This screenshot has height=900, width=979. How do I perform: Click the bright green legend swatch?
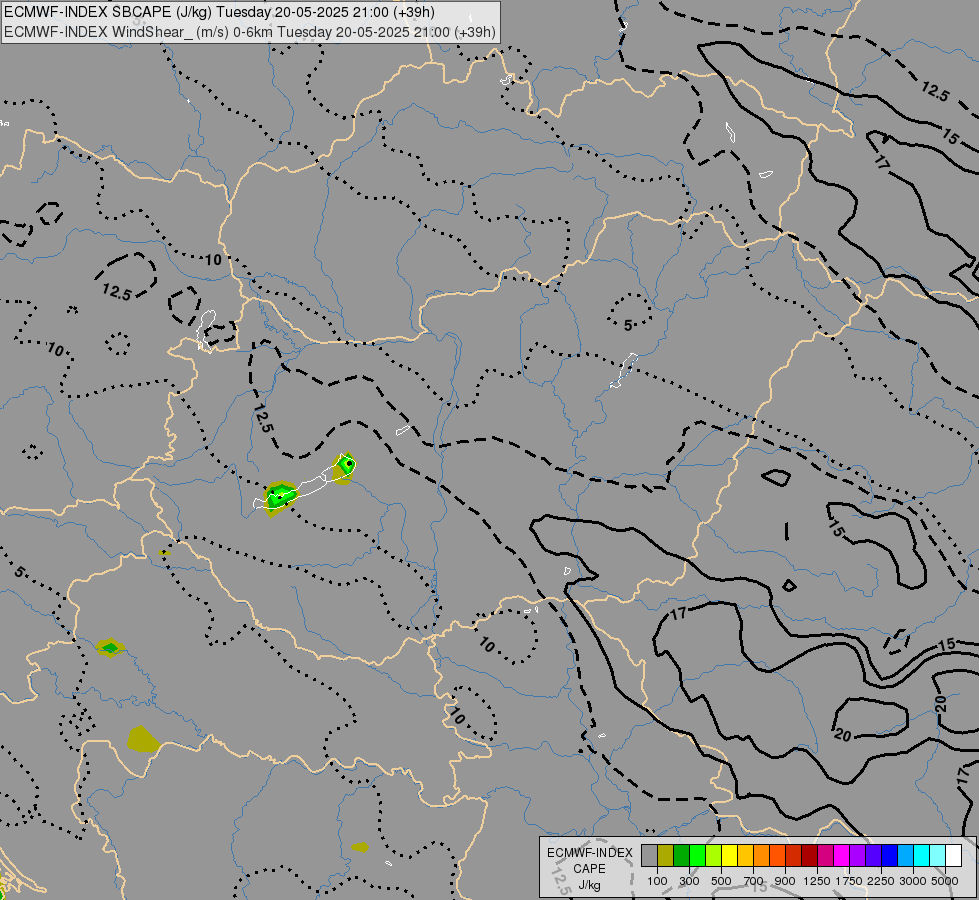point(697,855)
